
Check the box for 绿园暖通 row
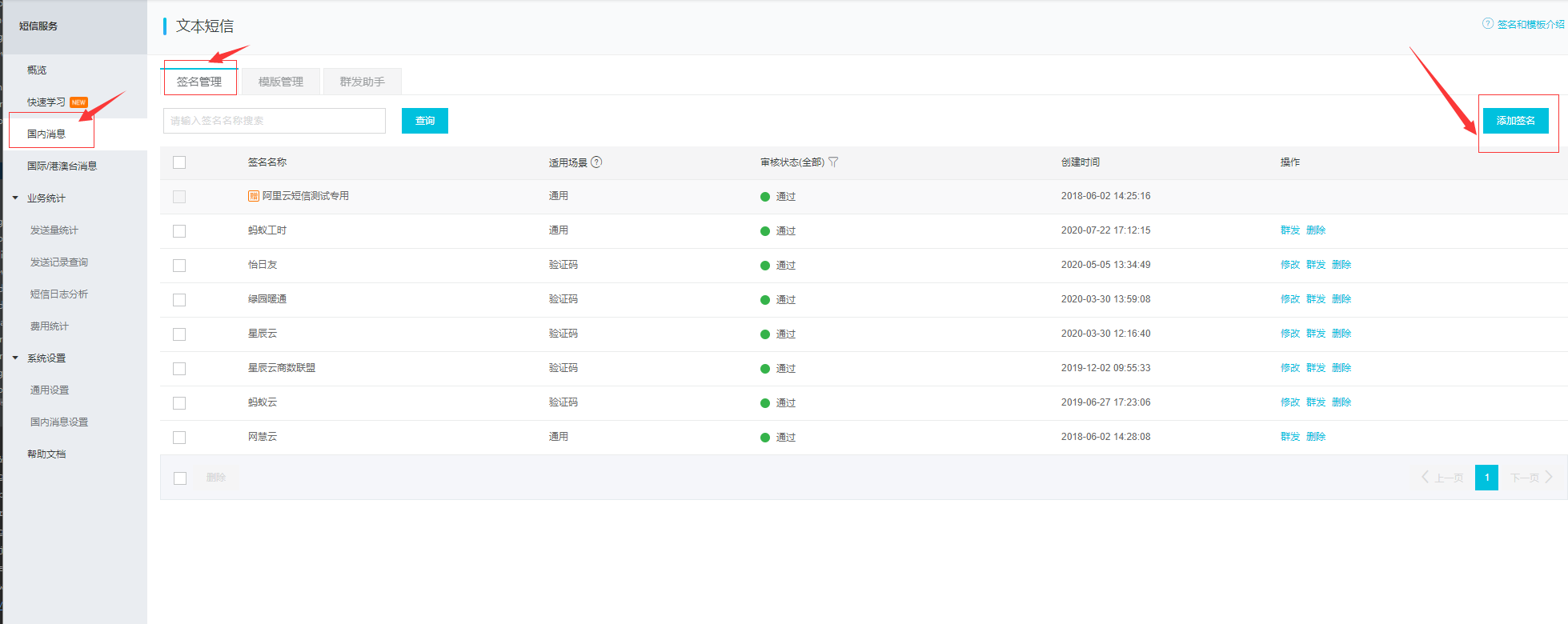179,300
